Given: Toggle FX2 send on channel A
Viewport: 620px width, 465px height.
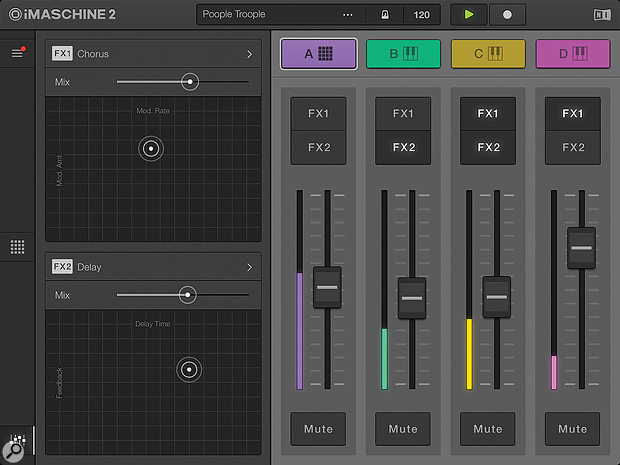Looking at the screenshot, I should click(x=318, y=147).
